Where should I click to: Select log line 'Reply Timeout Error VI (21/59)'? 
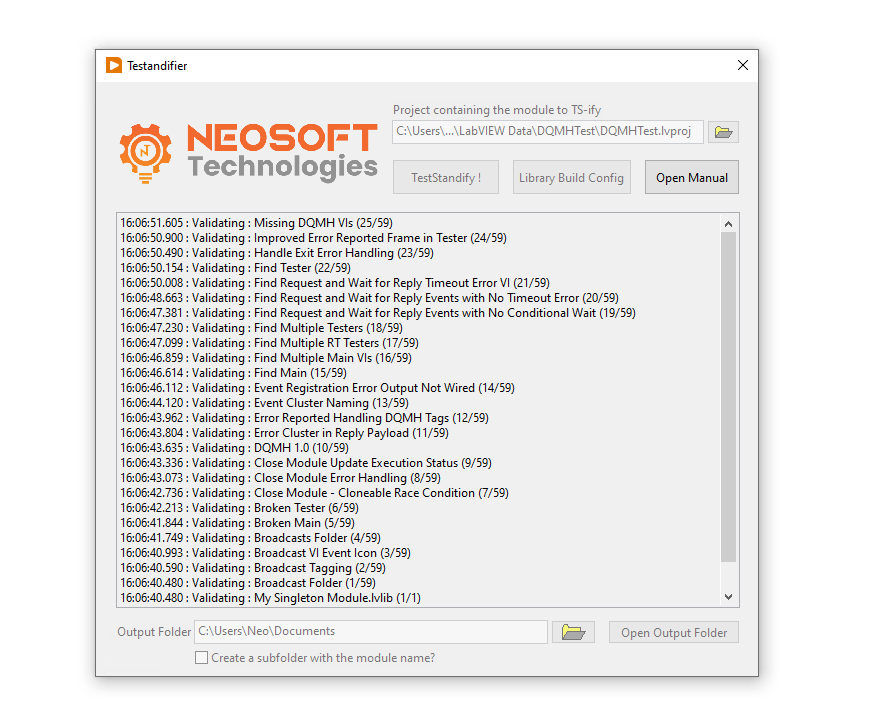335,283
